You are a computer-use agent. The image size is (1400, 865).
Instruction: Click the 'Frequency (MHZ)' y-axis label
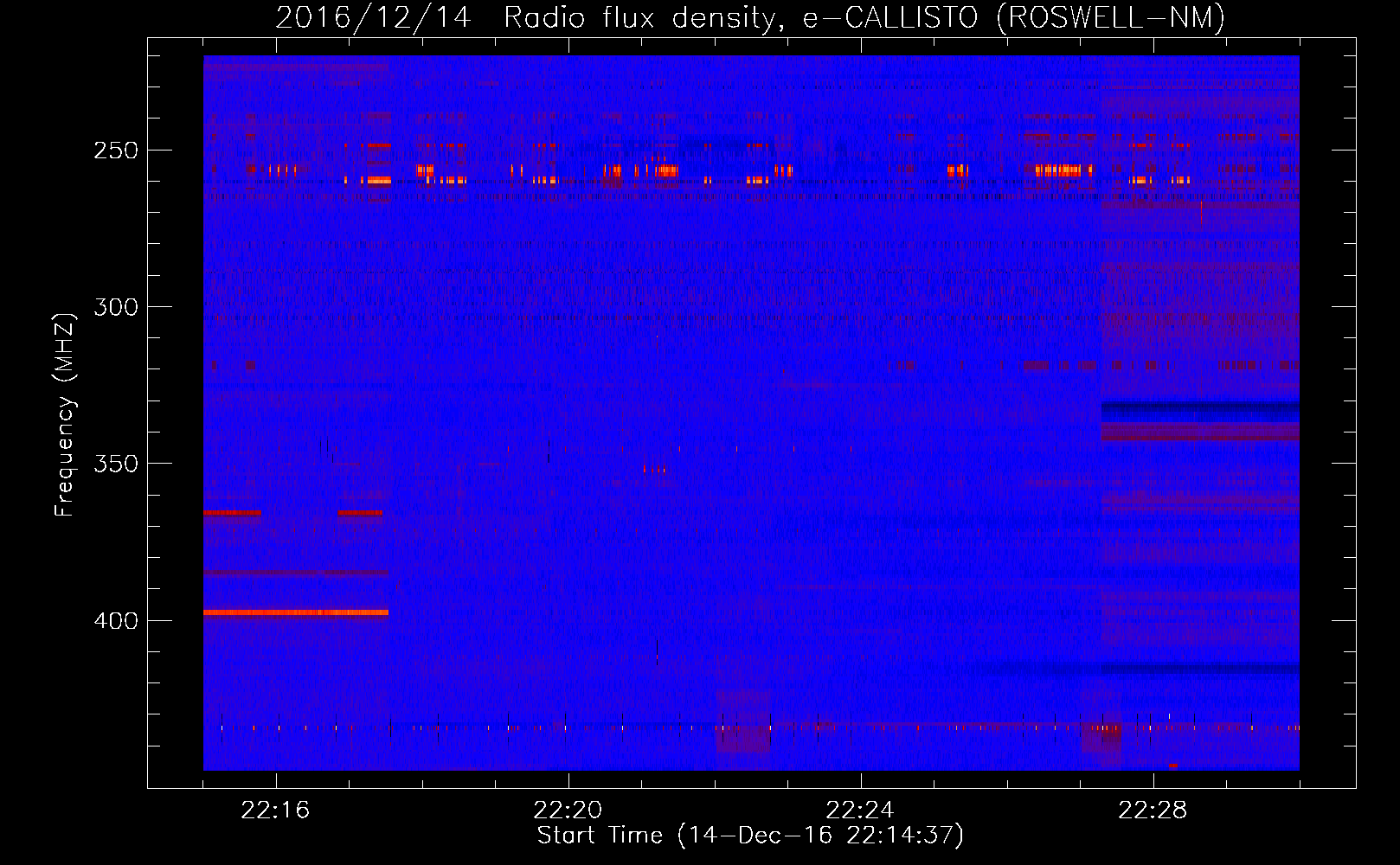(65, 414)
